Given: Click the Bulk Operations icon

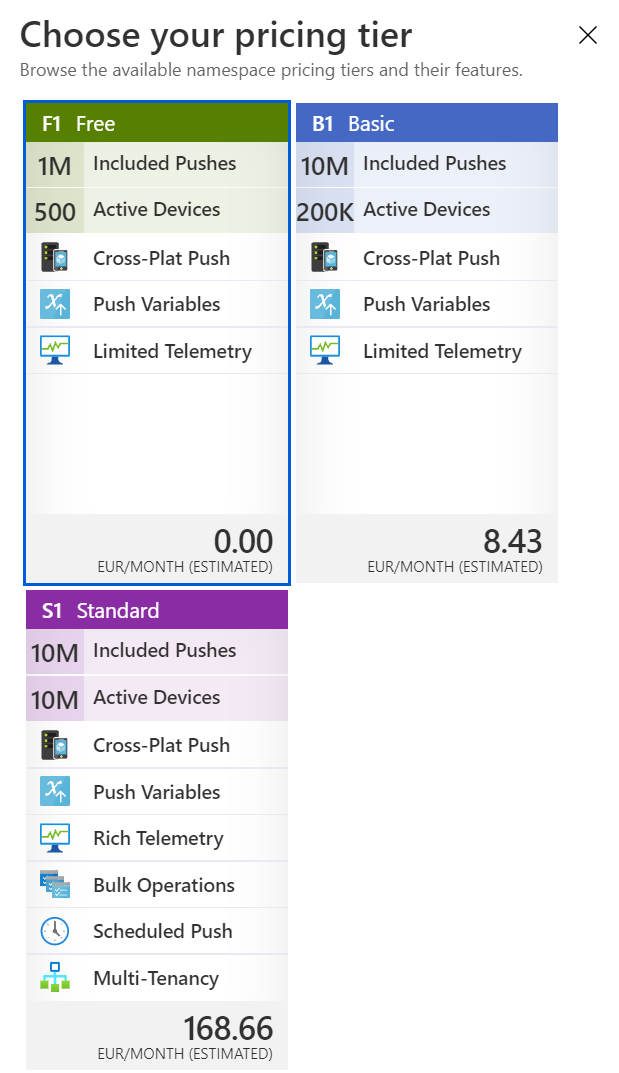Looking at the screenshot, I should tap(55, 884).
